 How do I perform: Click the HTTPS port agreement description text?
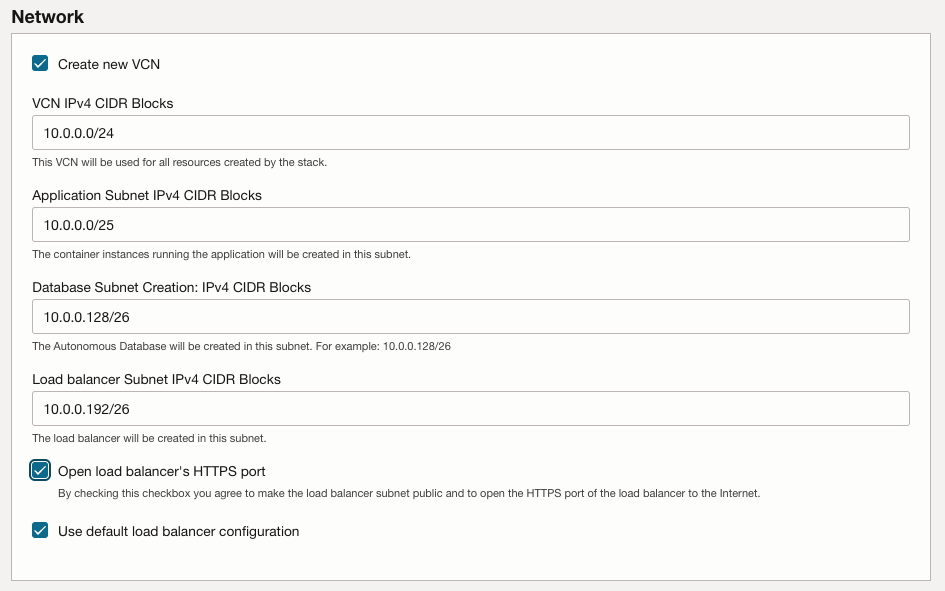pyautogui.click(x=409, y=493)
